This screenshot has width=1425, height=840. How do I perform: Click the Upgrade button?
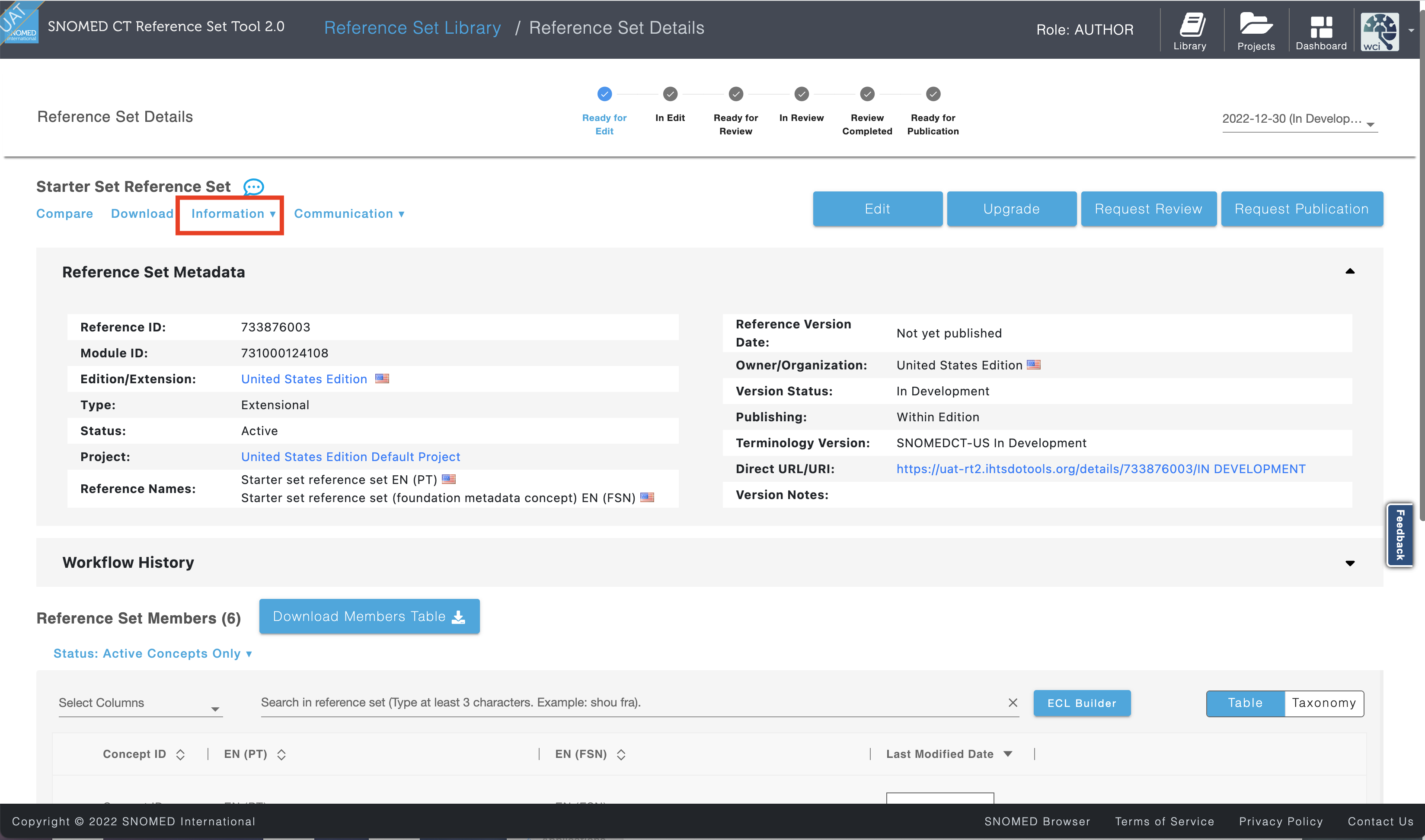tap(1011, 209)
